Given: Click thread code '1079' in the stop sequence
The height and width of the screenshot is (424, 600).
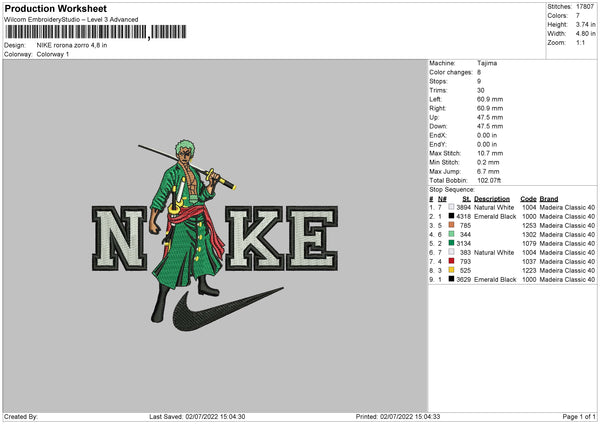Looking at the screenshot, I should point(529,243).
